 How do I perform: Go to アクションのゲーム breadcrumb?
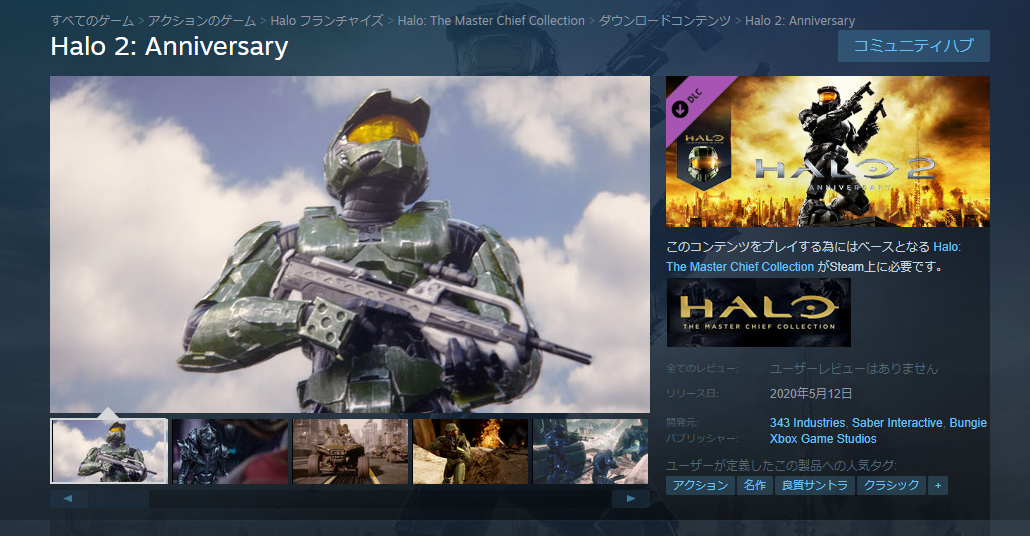[x=202, y=21]
